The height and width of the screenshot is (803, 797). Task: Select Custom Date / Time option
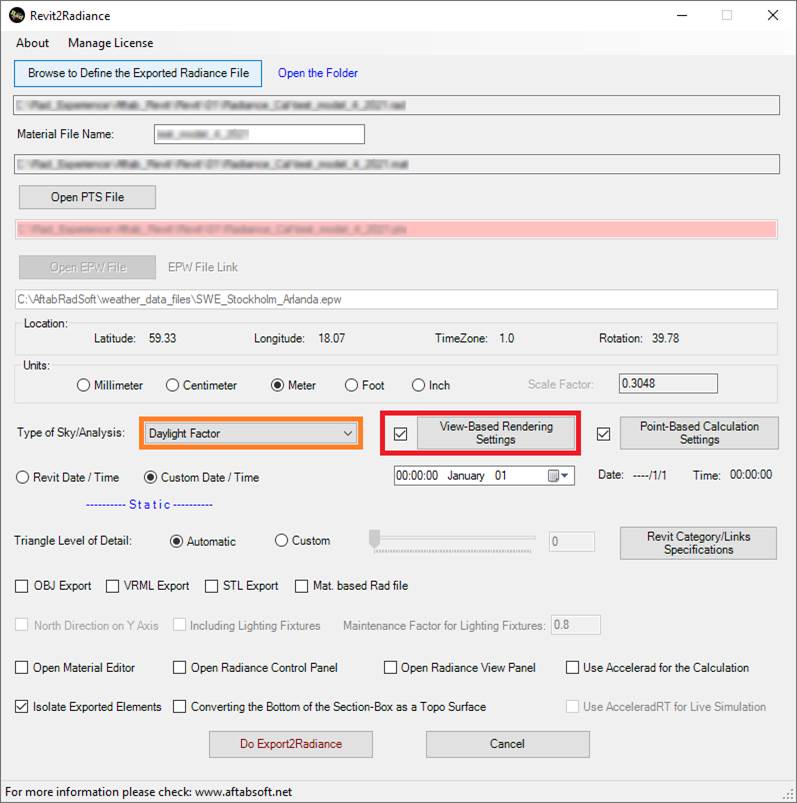tap(150, 477)
